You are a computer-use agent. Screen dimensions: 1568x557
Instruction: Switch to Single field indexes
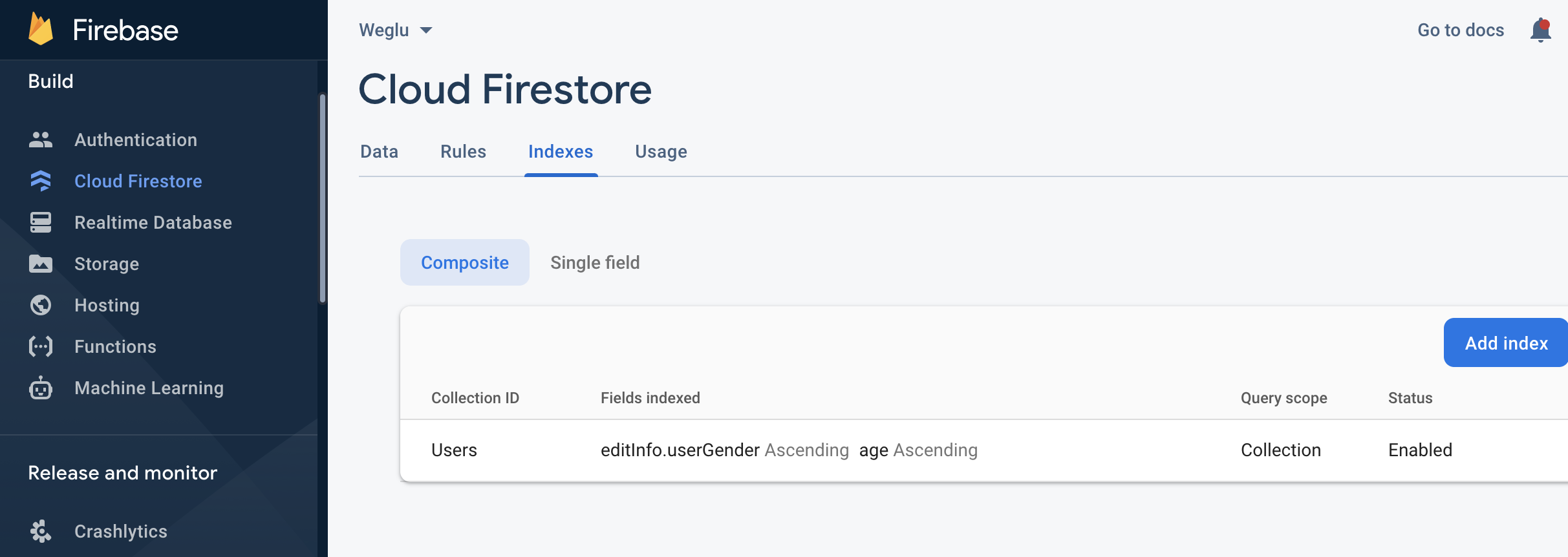tap(595, 262)
